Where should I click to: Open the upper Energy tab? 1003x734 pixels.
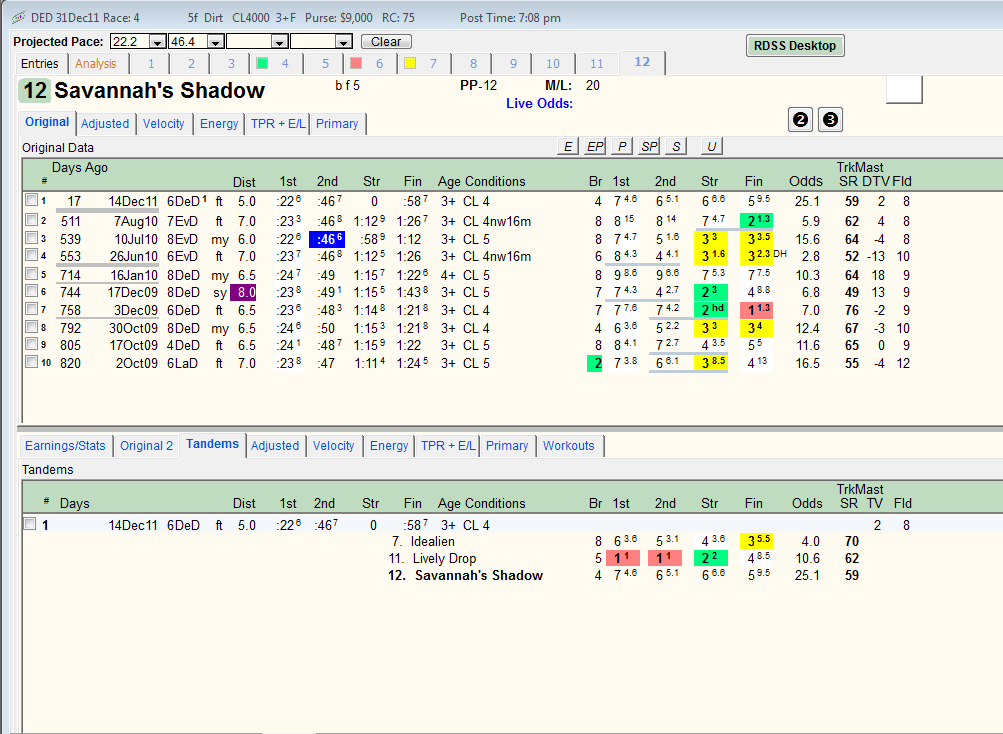219,124
